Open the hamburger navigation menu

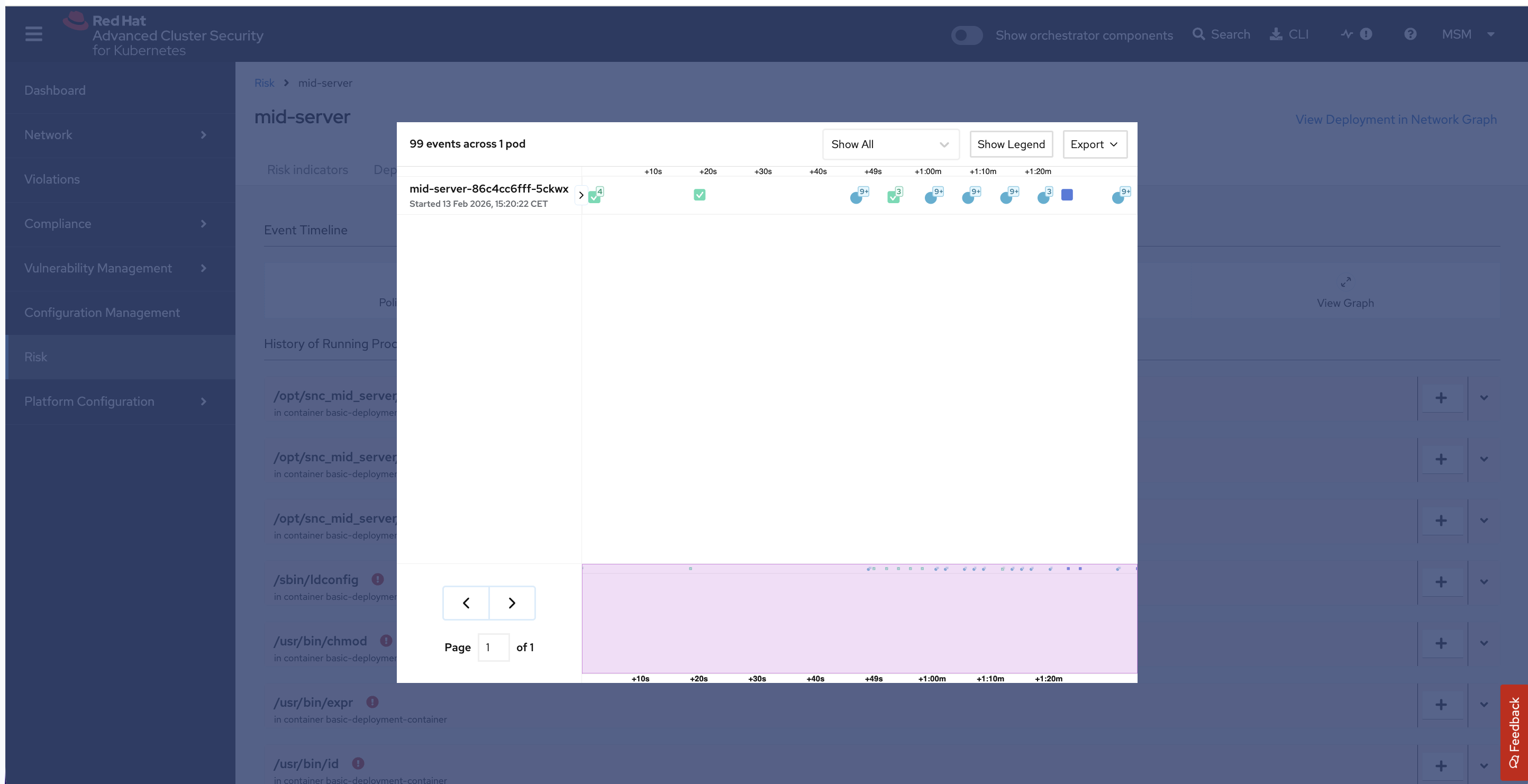click(x=34, y=34)
